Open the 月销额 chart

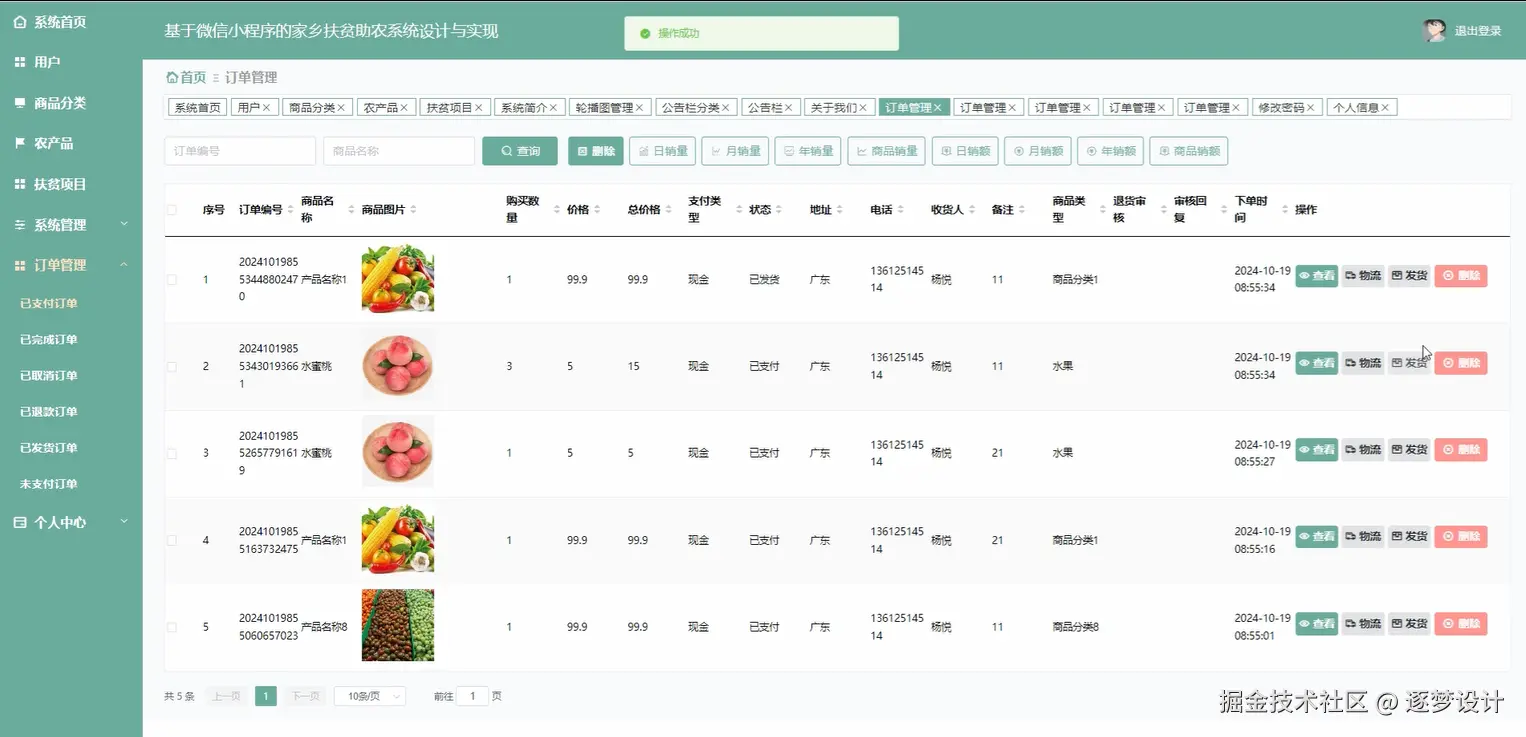pyautogui.click(x=1038, y=151)
